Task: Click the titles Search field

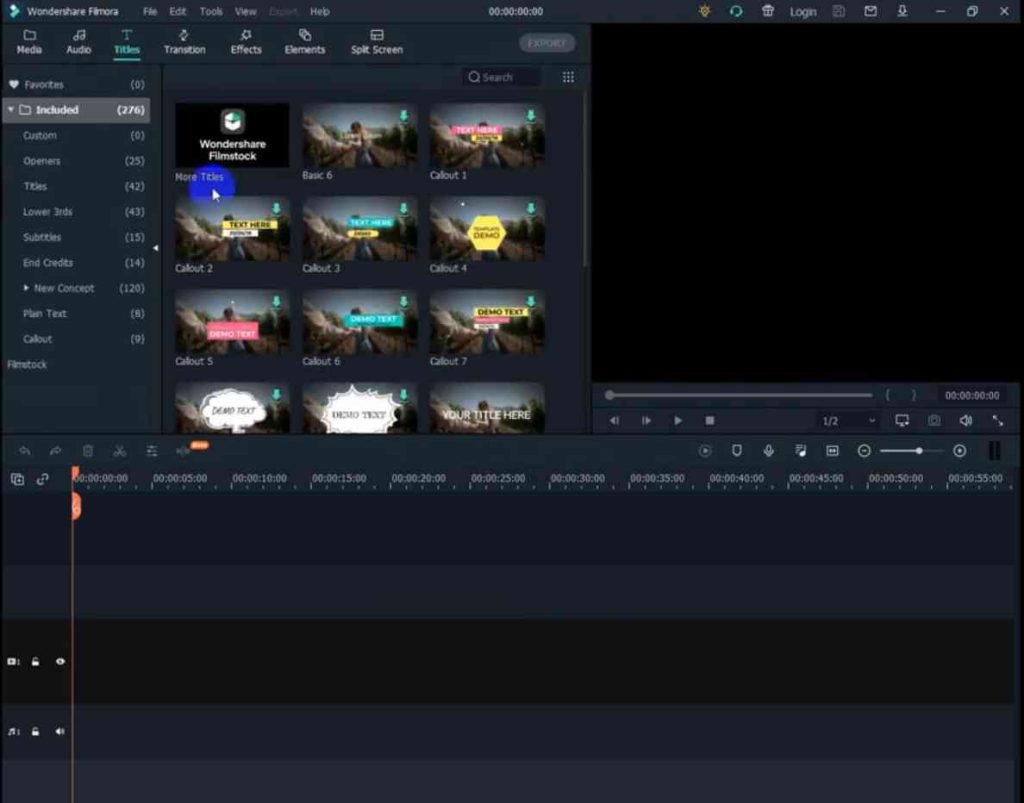Action: (x=502, y=77)
